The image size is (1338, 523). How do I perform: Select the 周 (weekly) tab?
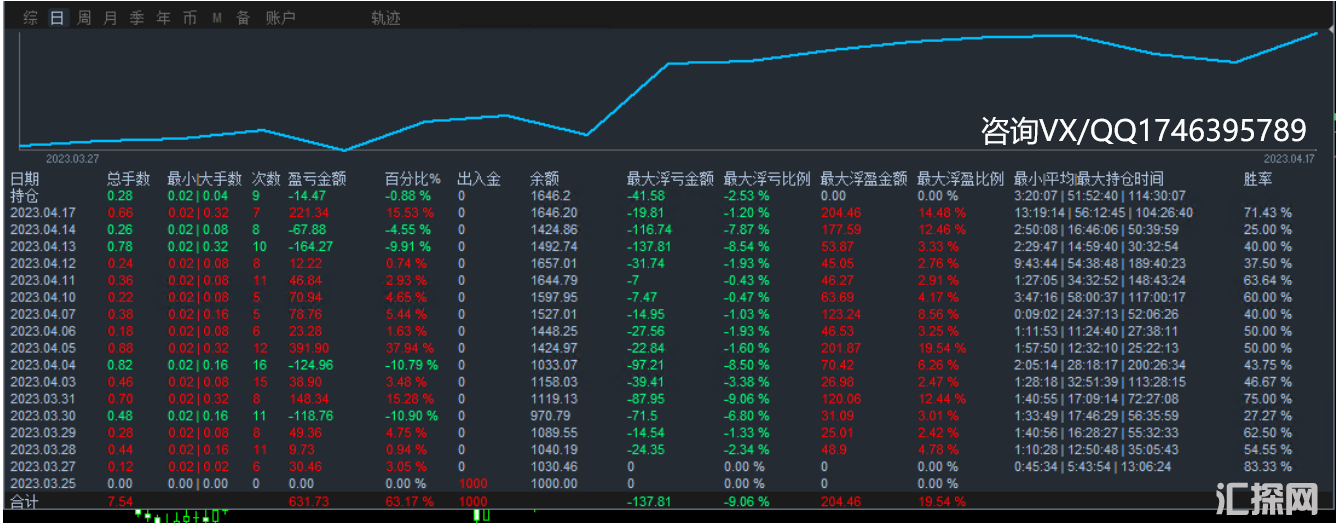pos(84,18)
